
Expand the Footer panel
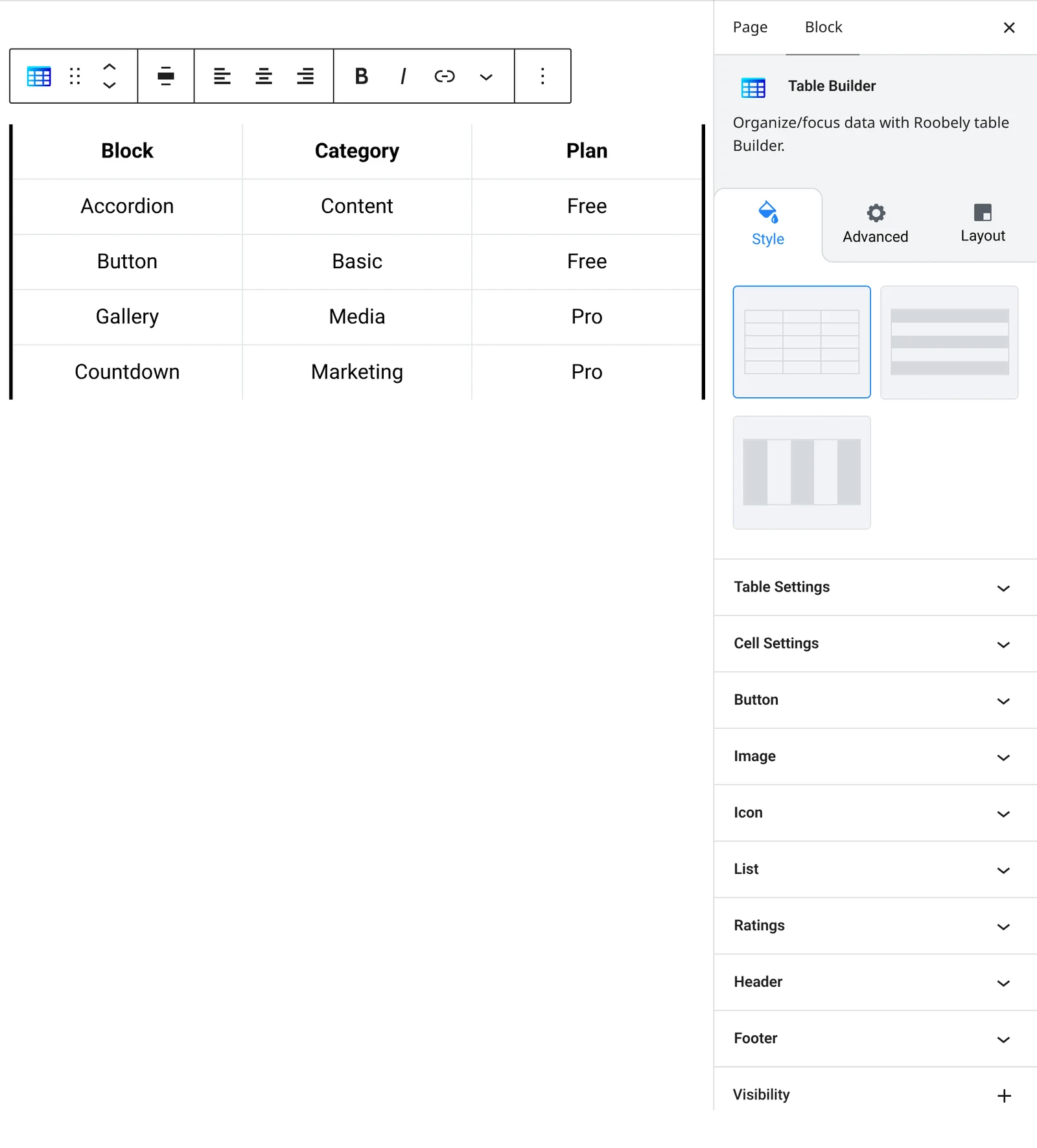pos(875,1039)
